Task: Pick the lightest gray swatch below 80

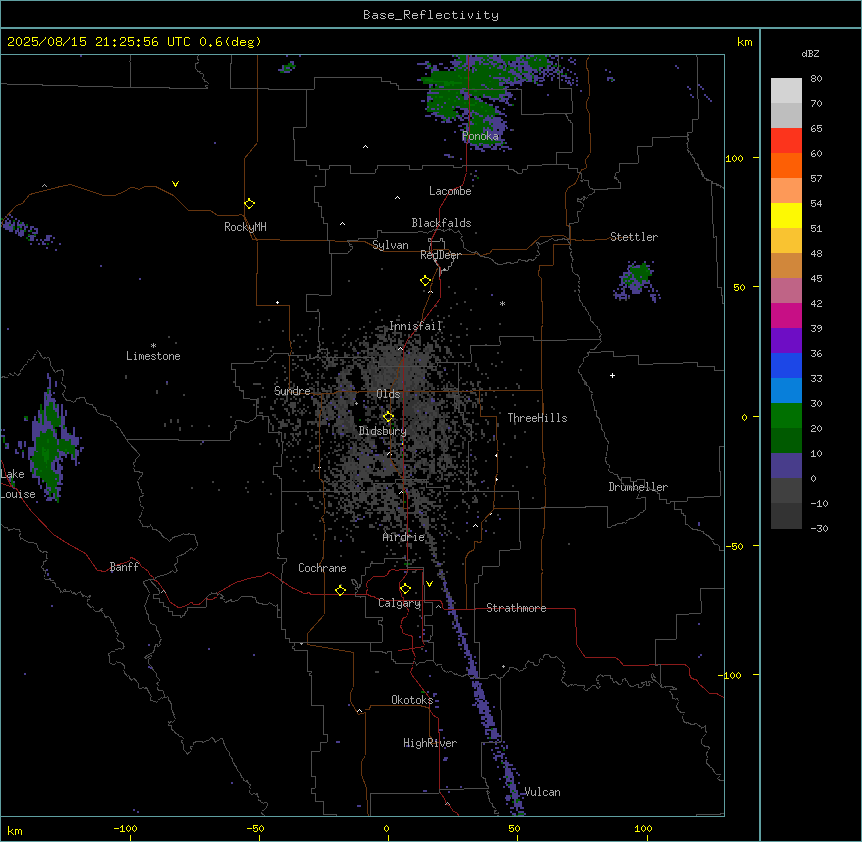Action: (786, 91)
